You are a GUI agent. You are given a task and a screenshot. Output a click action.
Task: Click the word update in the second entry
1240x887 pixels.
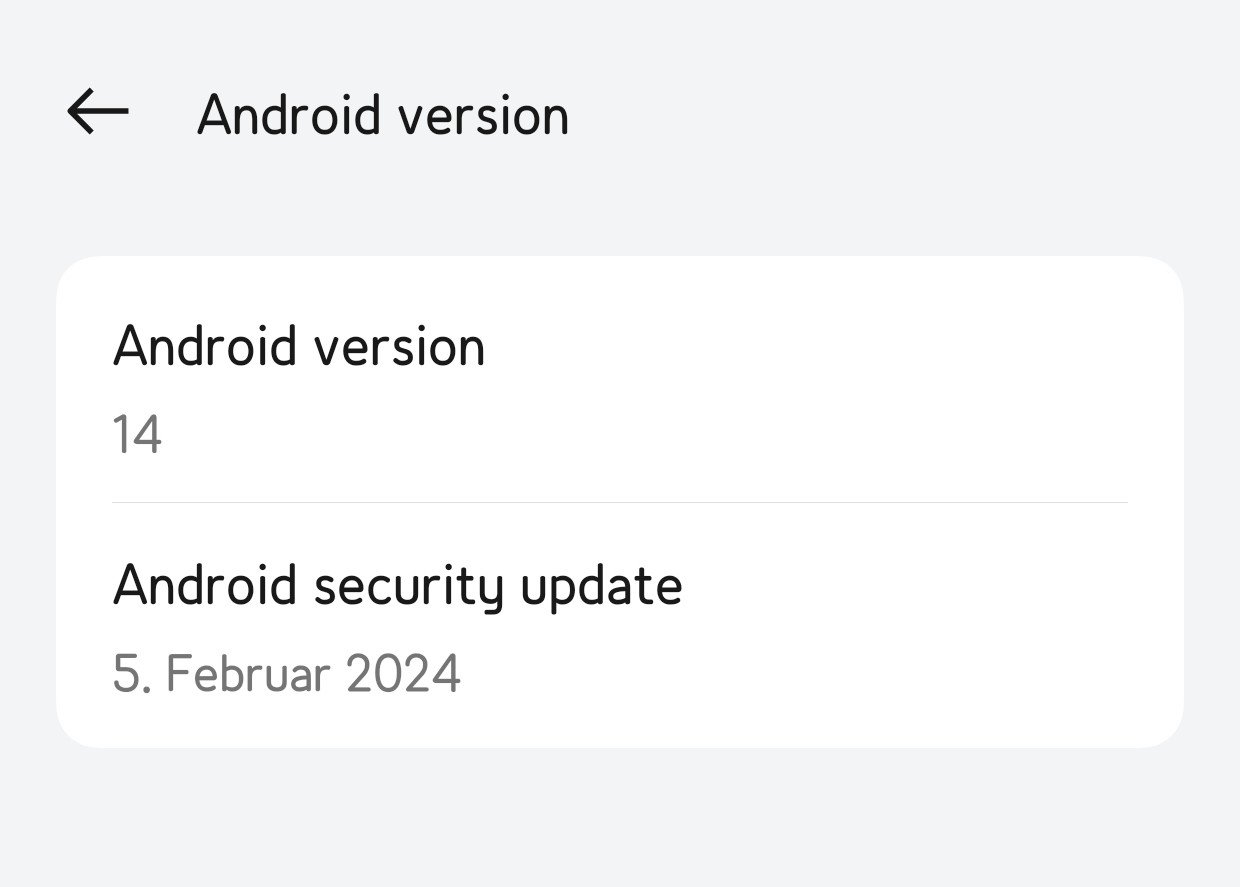[x=602, y=586]
